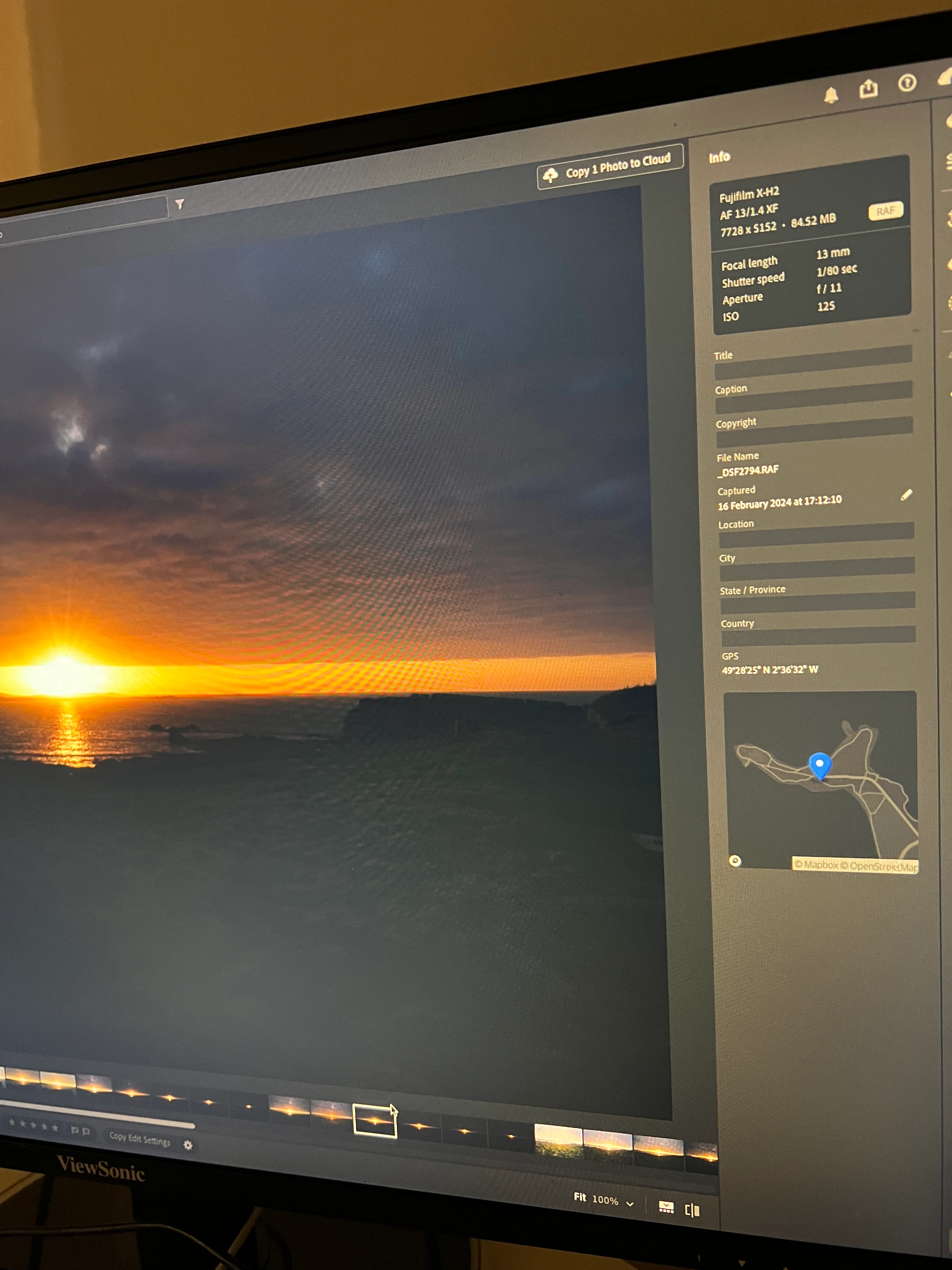This screenshot has height=1270, width=952.
Task: Edit capture date with pencil icon
Action: (x=906, y=495)
